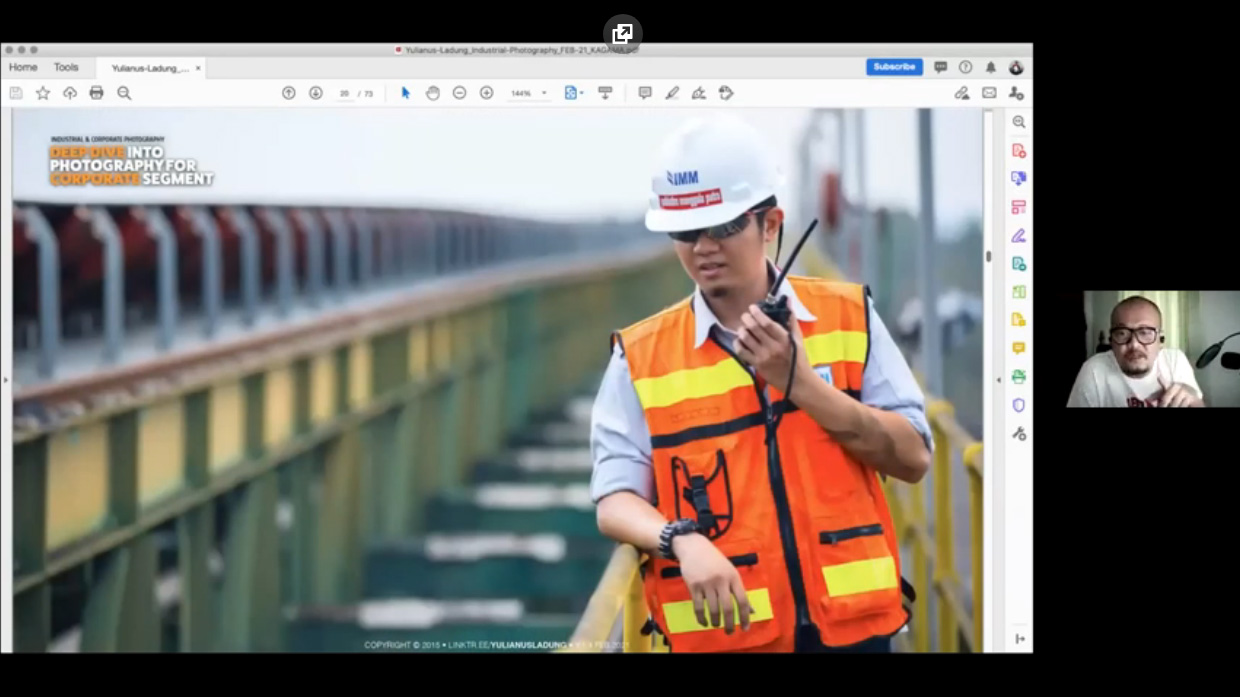Click the zoom out minus icon
The image size is (1240, 697).
[460, 93]
